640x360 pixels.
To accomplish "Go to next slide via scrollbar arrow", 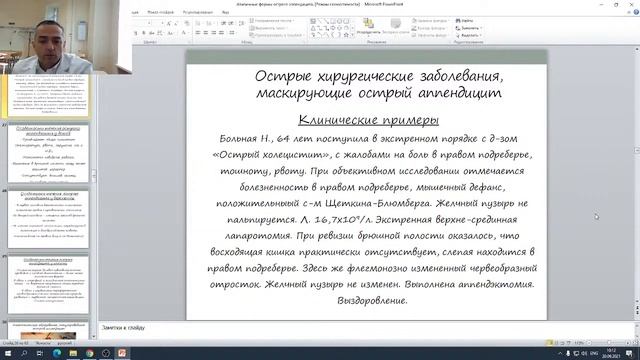I will 637,312.
